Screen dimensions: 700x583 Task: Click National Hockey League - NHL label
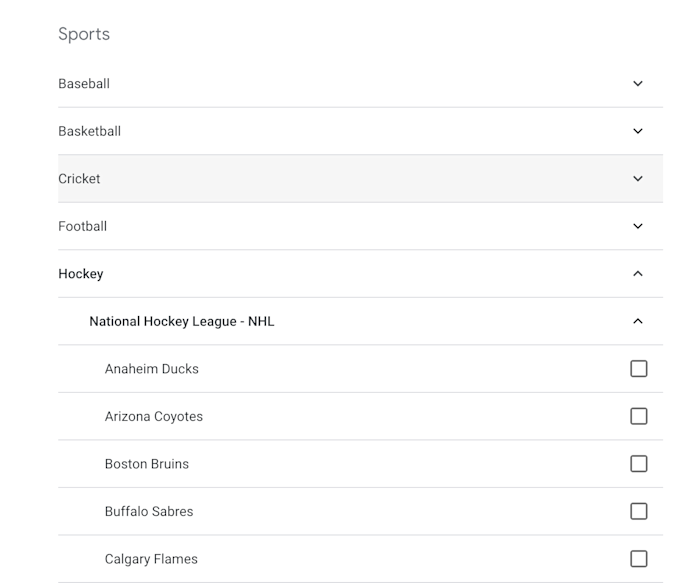(181, 321)
